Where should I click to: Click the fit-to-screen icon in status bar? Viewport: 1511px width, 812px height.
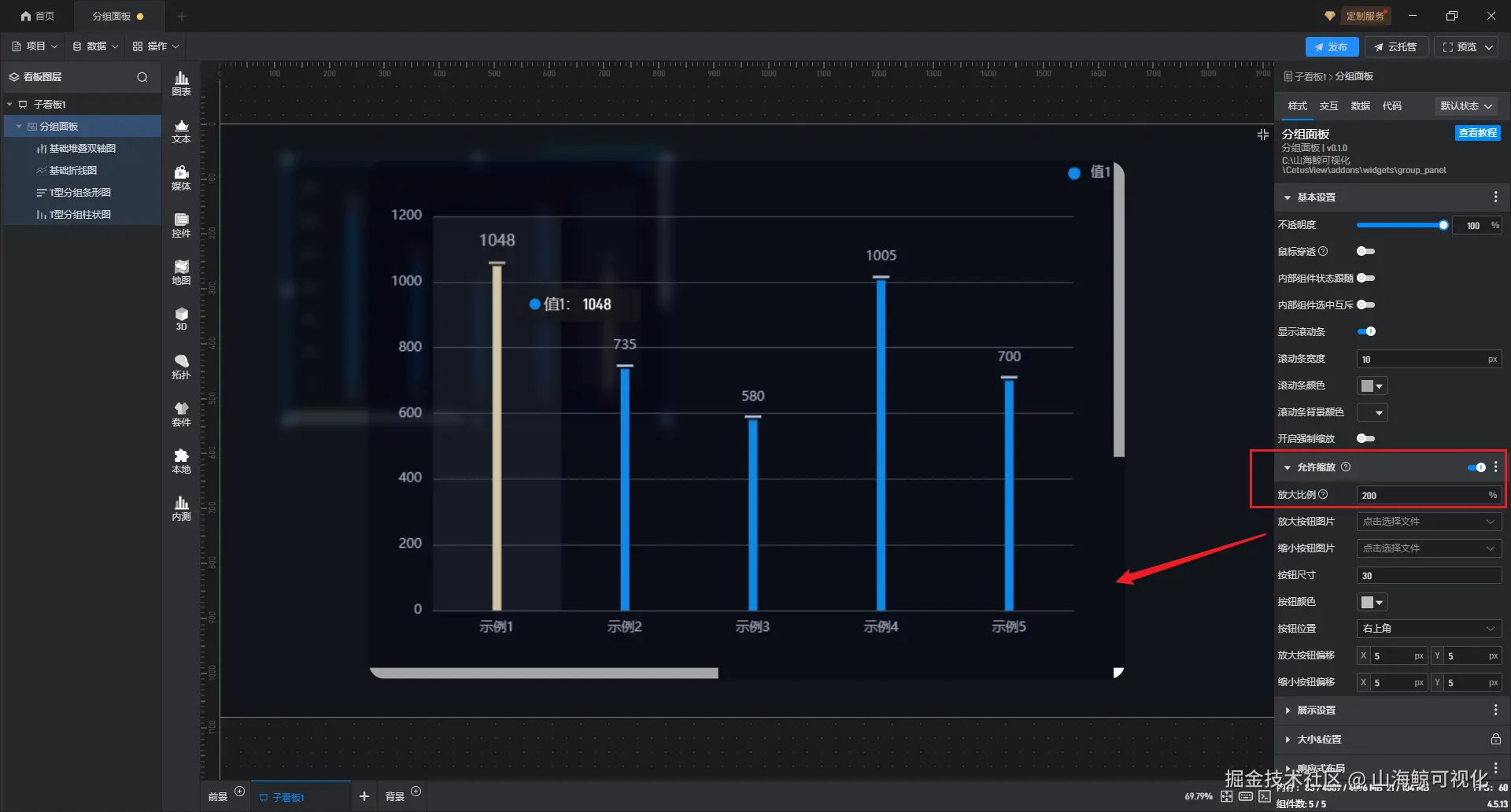click(x=1227, y=796)
